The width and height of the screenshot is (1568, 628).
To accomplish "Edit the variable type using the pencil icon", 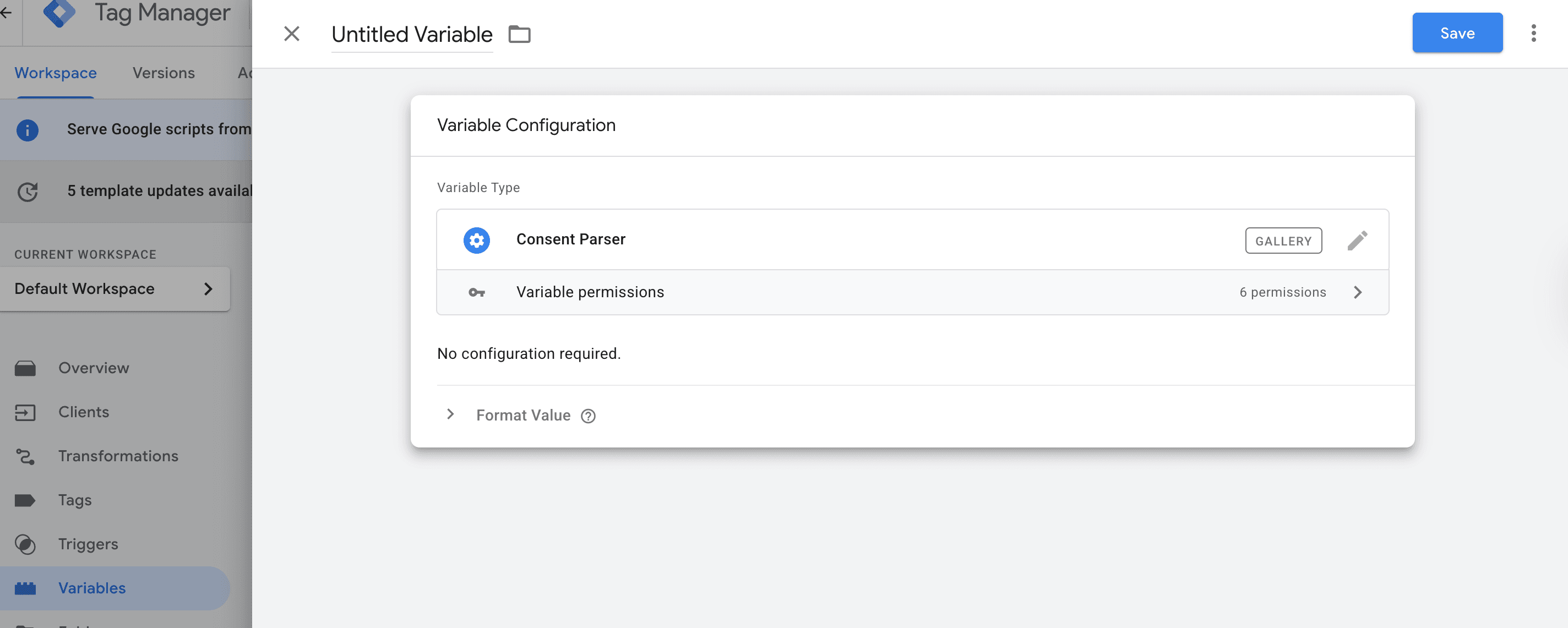I will (x=1358, y=240).
